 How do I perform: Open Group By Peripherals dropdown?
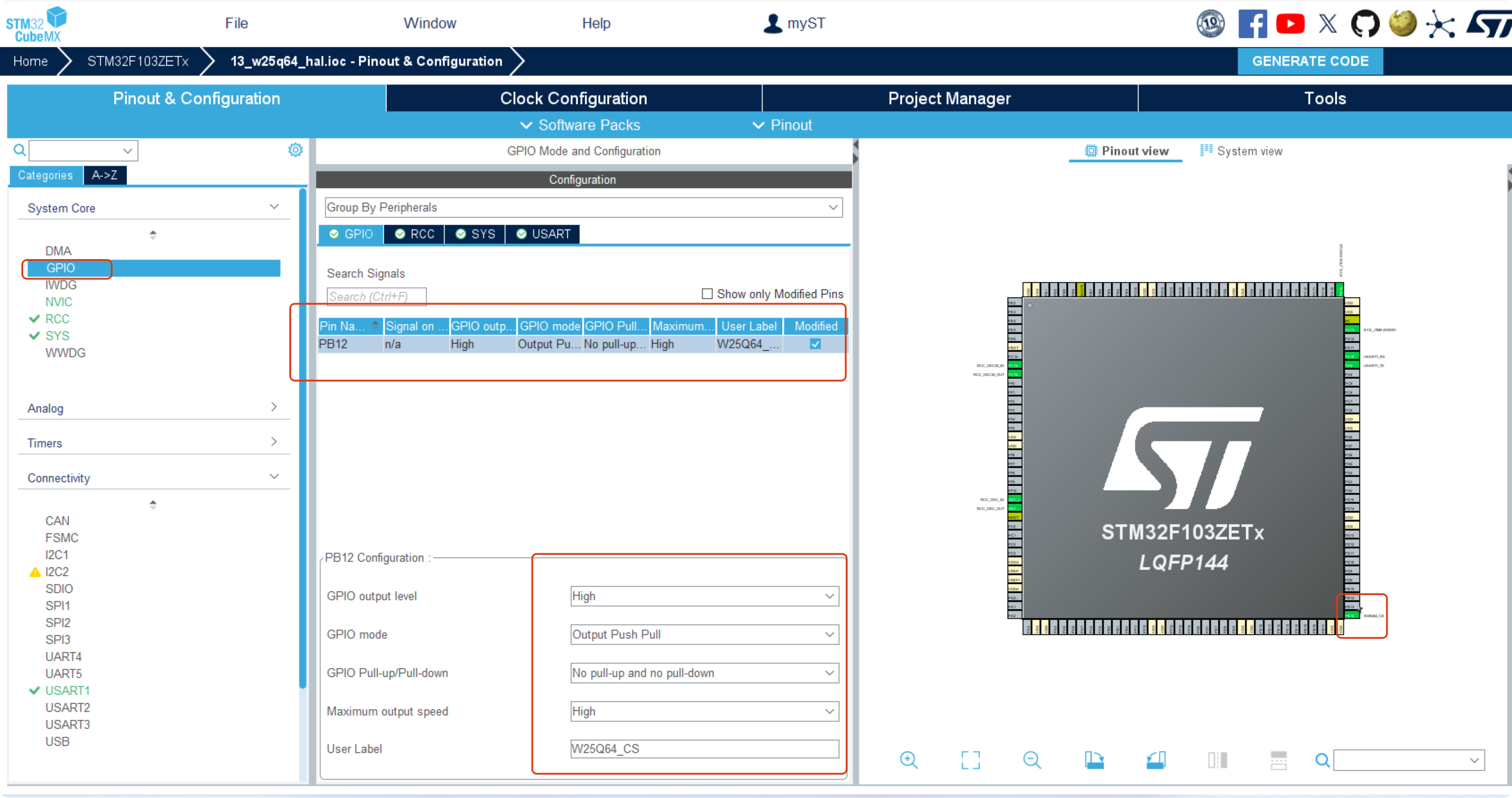click(x=583, y=207)
